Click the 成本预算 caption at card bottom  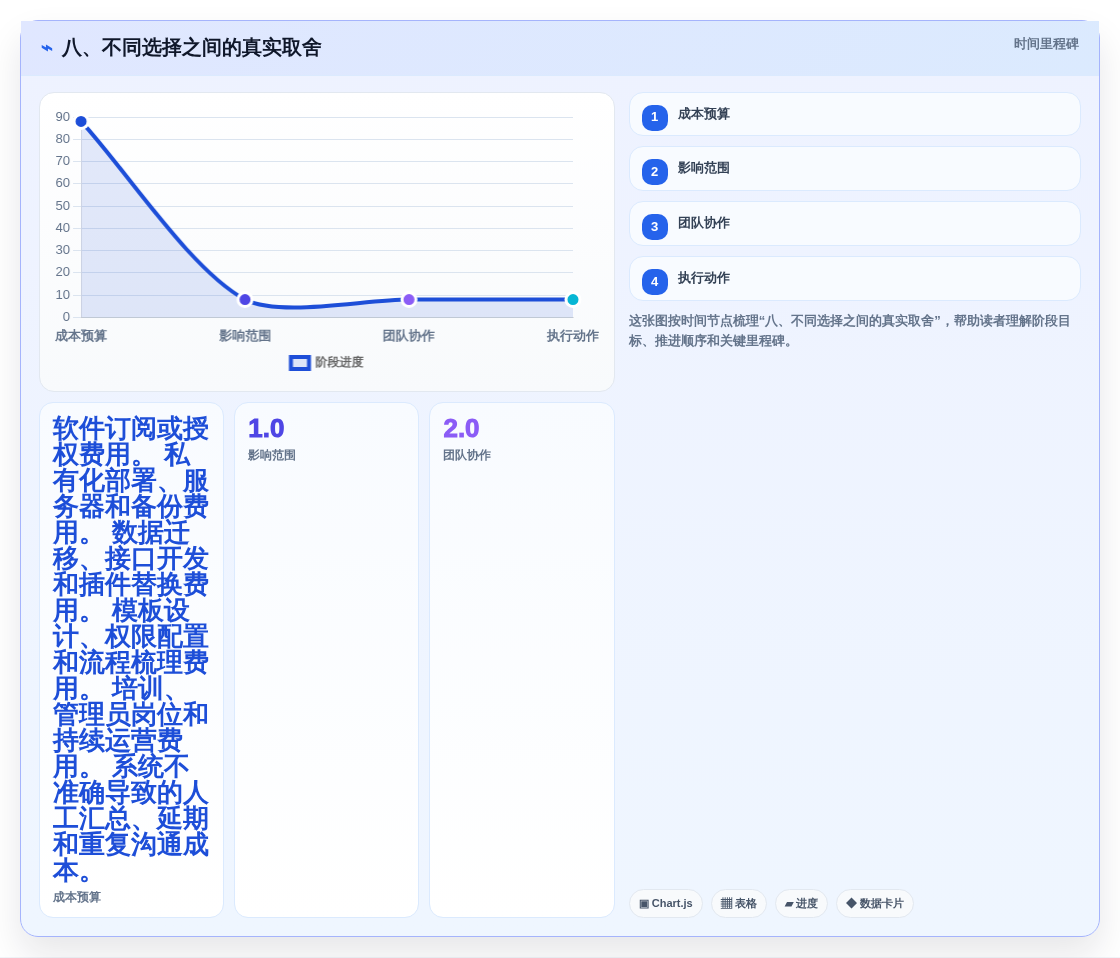[76, 897]
